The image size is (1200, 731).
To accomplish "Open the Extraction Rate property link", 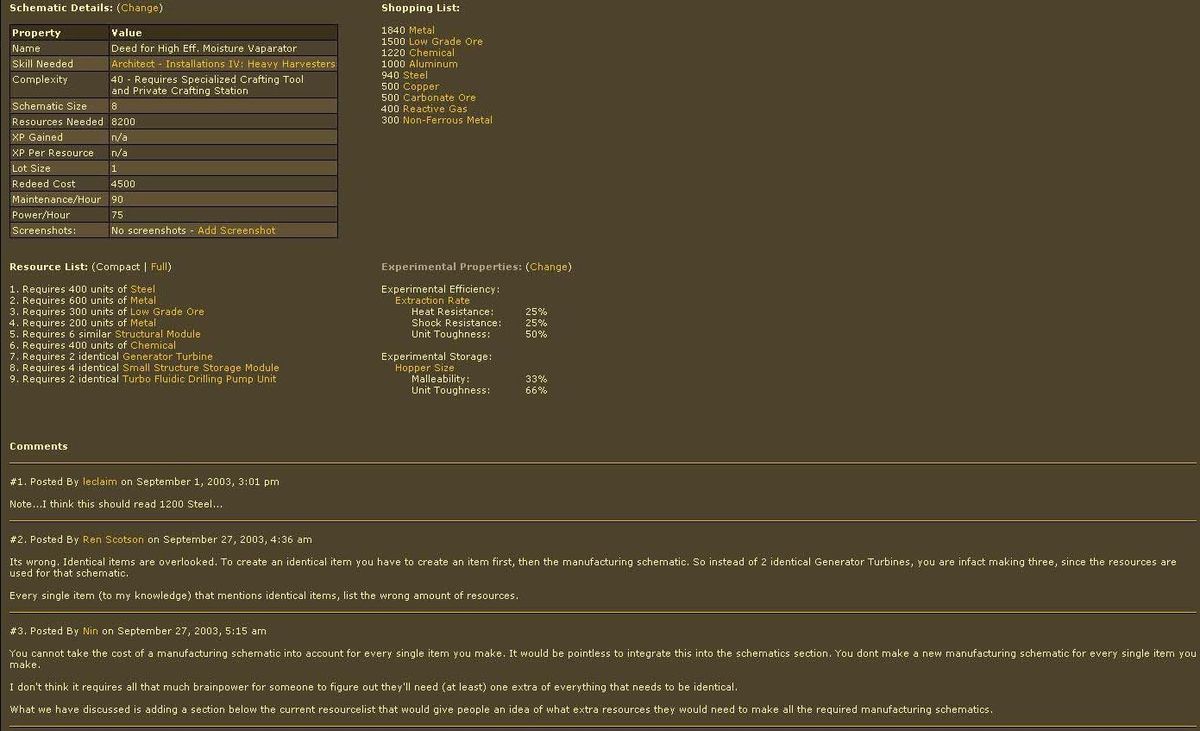I will pyautogui.click(x=432, y=301).
